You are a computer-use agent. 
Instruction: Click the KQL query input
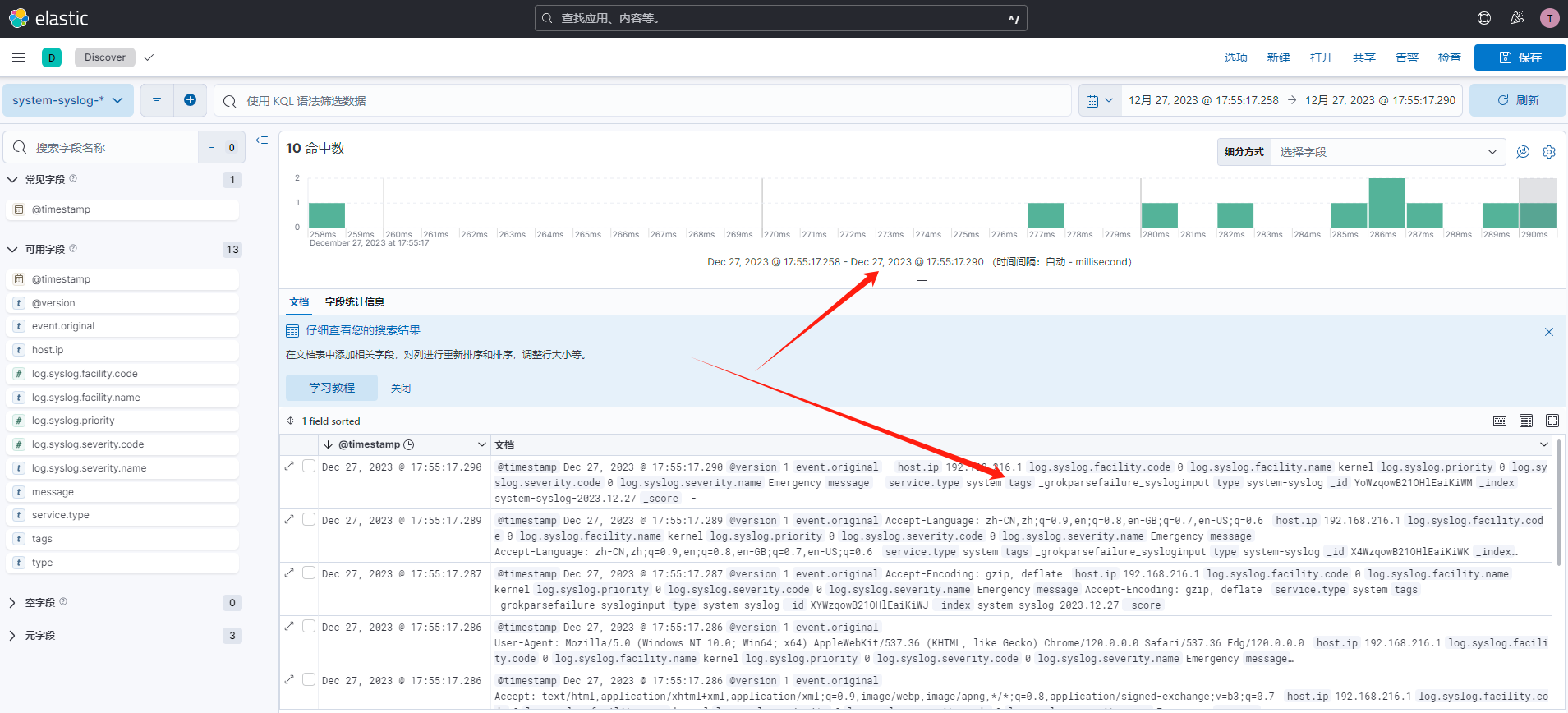(642, 100)
